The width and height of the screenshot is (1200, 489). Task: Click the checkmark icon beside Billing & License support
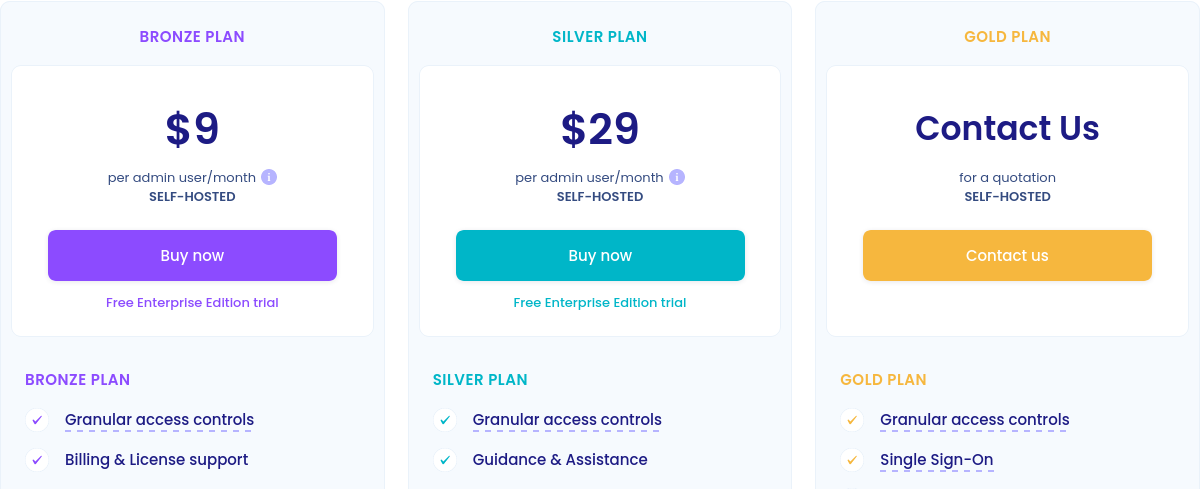[x=38, y=460]
